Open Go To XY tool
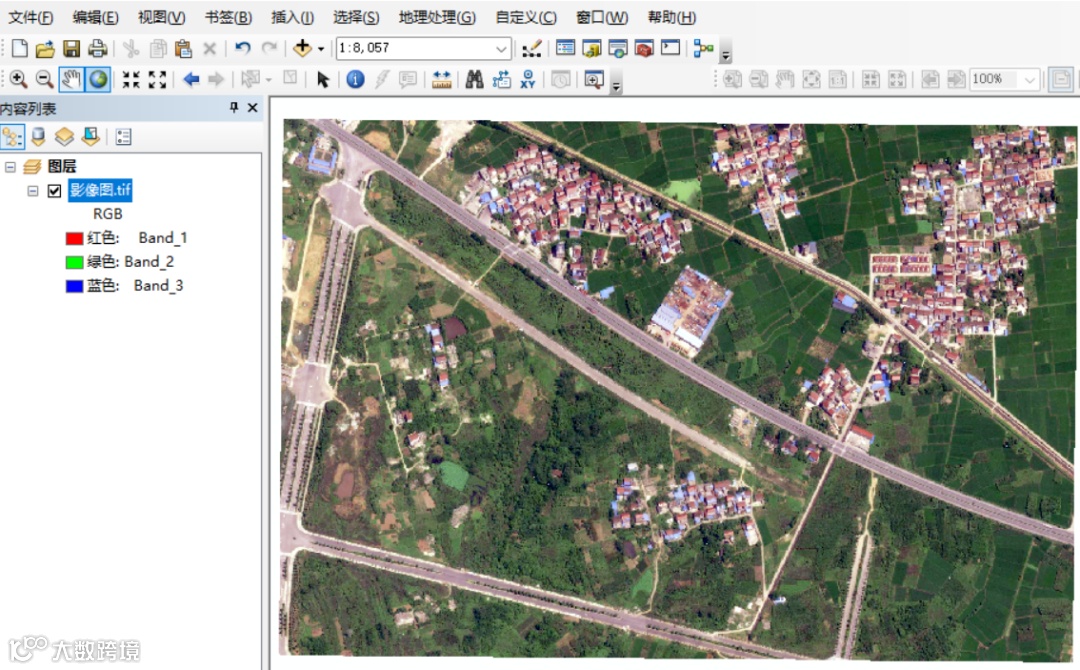Viewport: 1080px width, 670px height. (x=528, y=80)
